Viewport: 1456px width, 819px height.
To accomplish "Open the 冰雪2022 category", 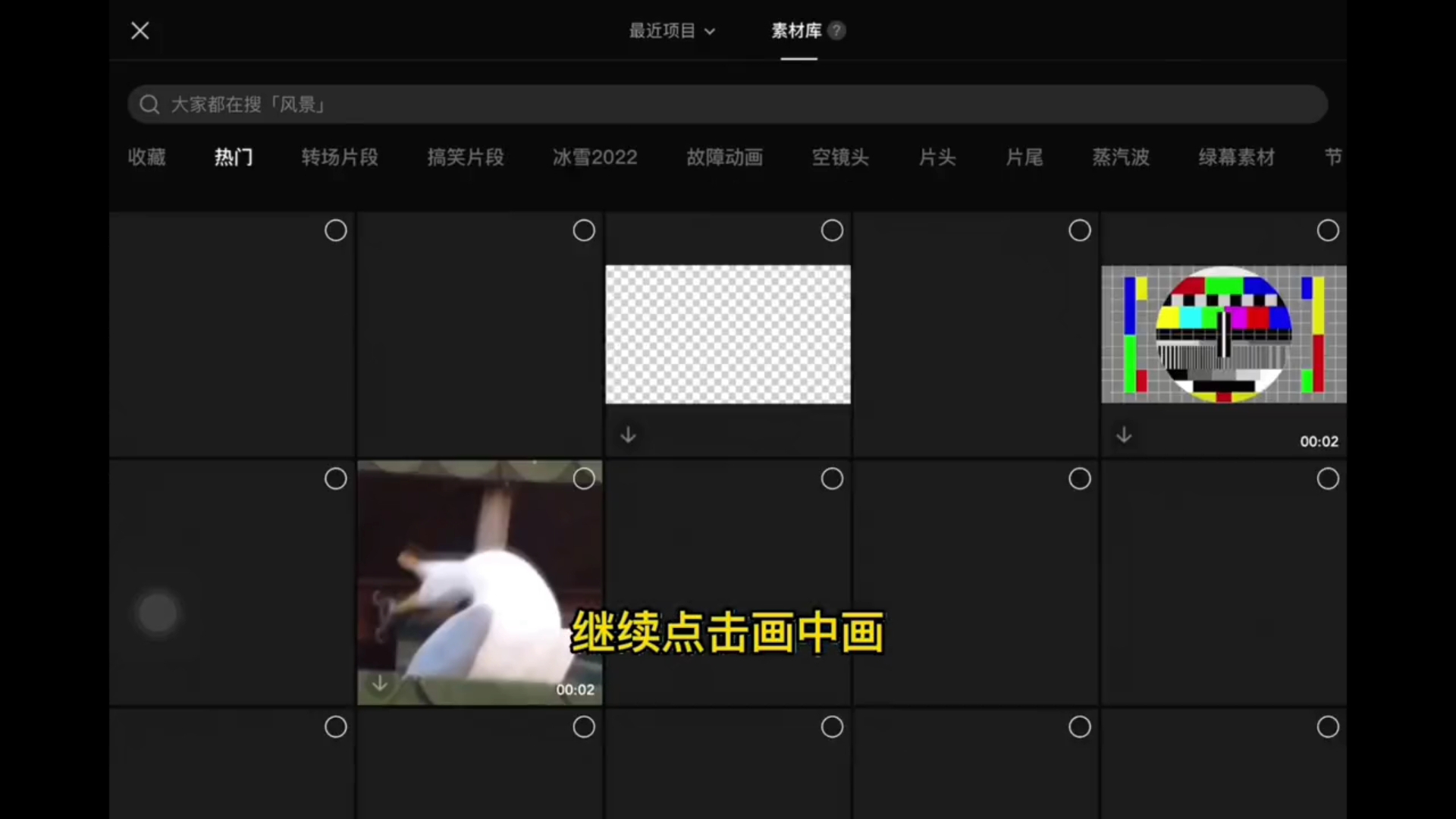I will click(x=595, y=157).
